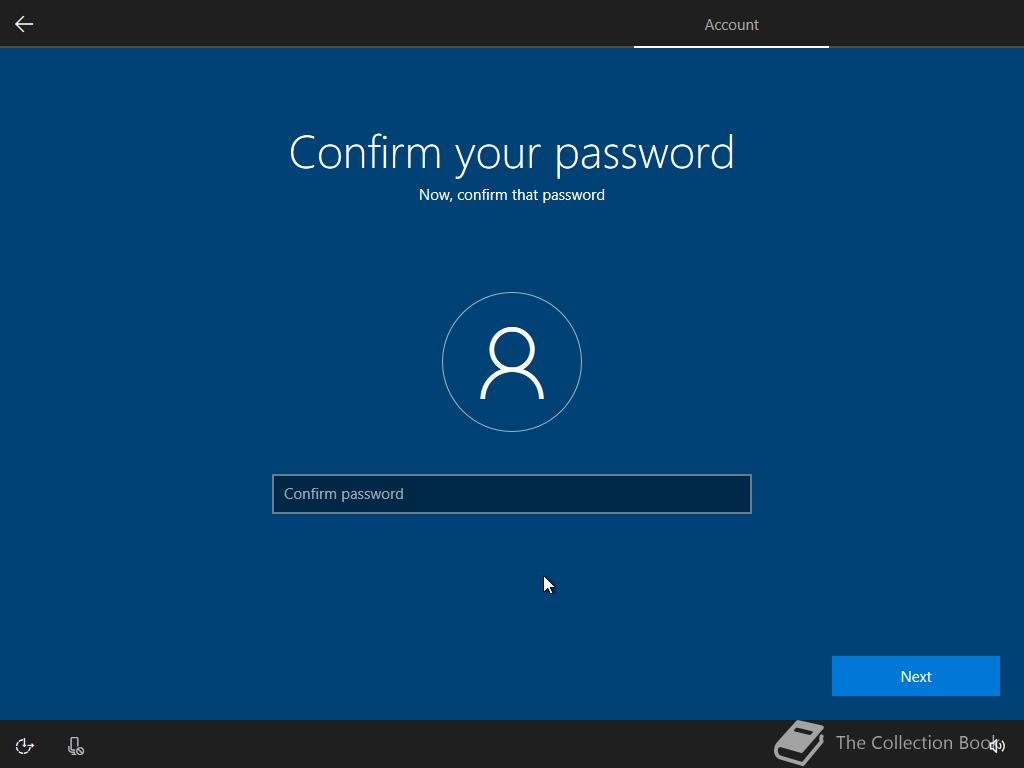This screenshot has height=768, width=1024.
Task: Go back with the arrow icon
Action: pos(24,24)
